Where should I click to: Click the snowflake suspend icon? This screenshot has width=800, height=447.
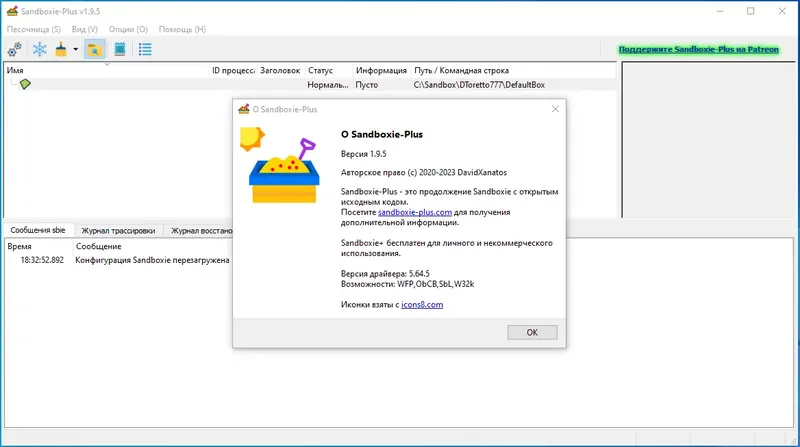click(39, 49)
